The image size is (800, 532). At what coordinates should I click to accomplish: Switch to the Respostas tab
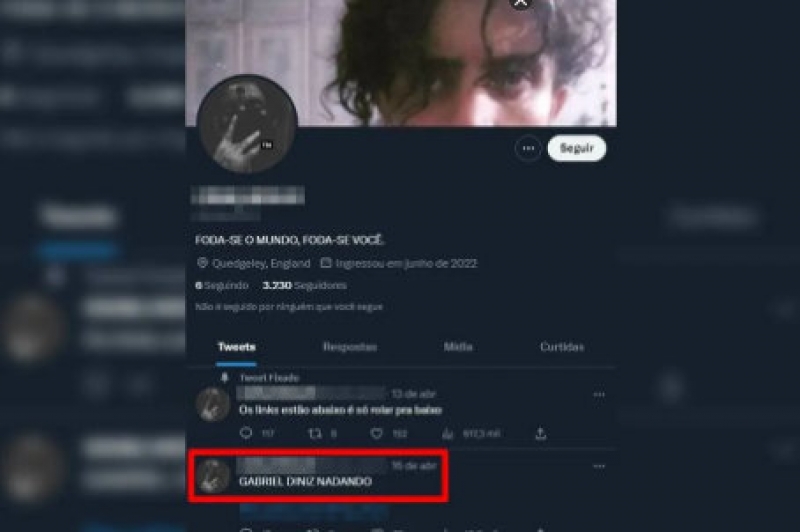point(349,347)
